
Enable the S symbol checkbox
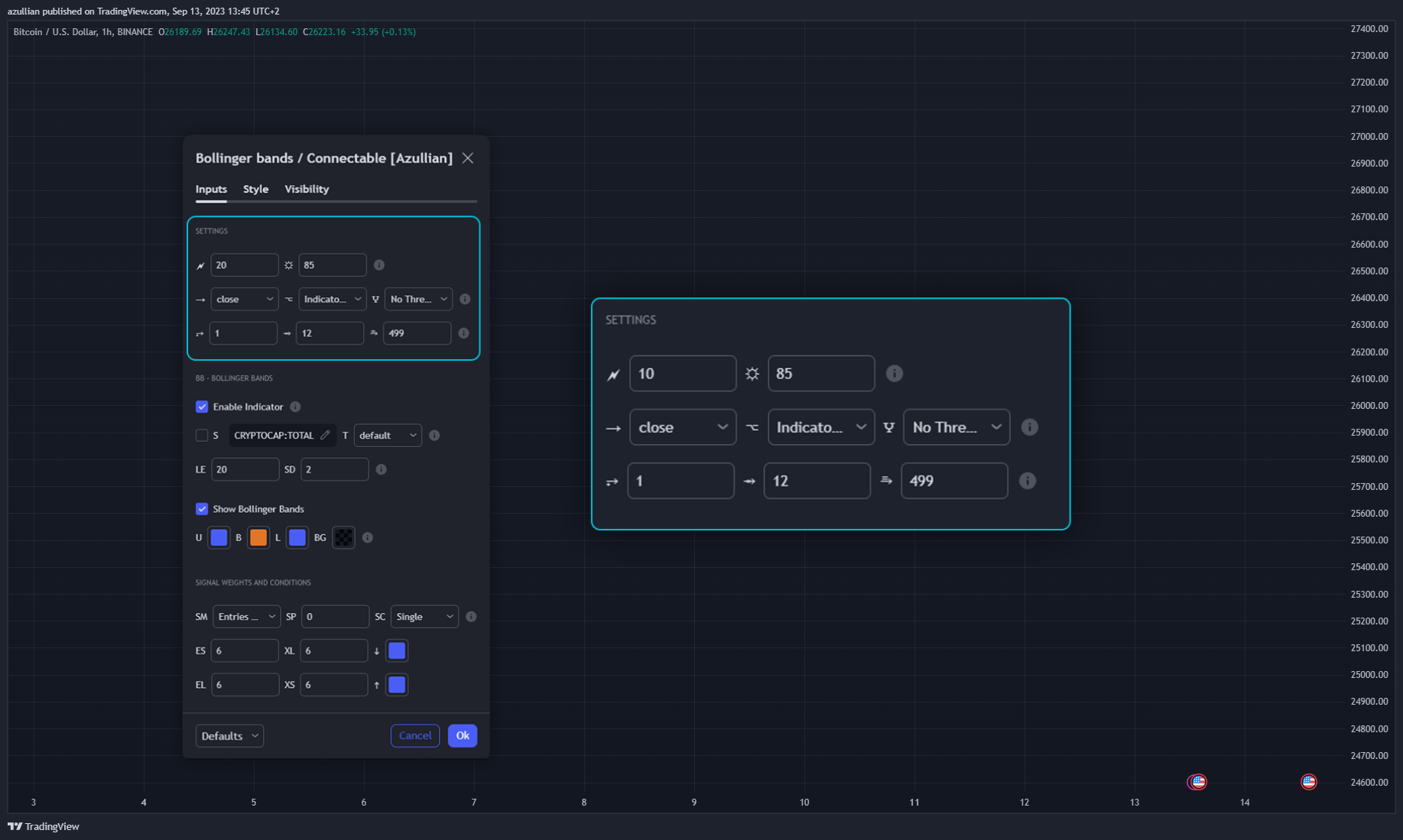(202, 435)
